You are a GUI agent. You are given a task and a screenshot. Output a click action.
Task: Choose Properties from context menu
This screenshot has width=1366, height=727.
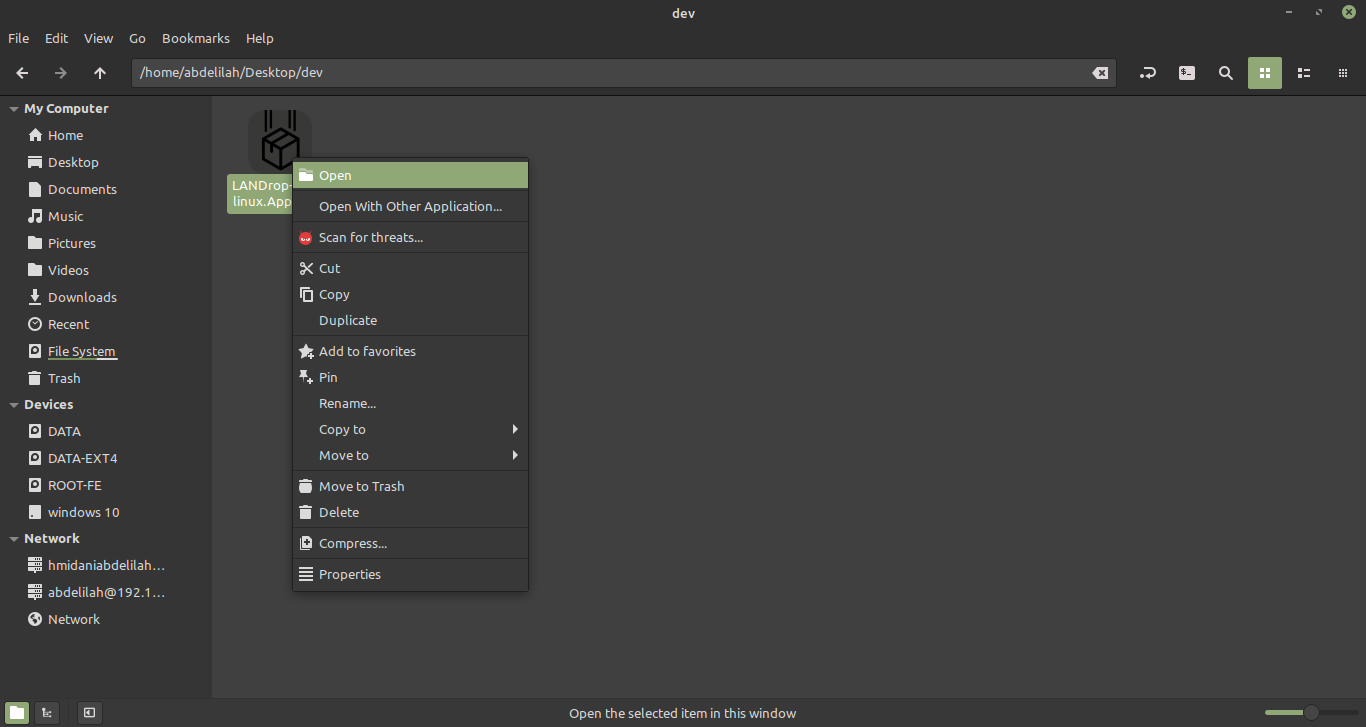pyautogui.click(x=350, y=574)
